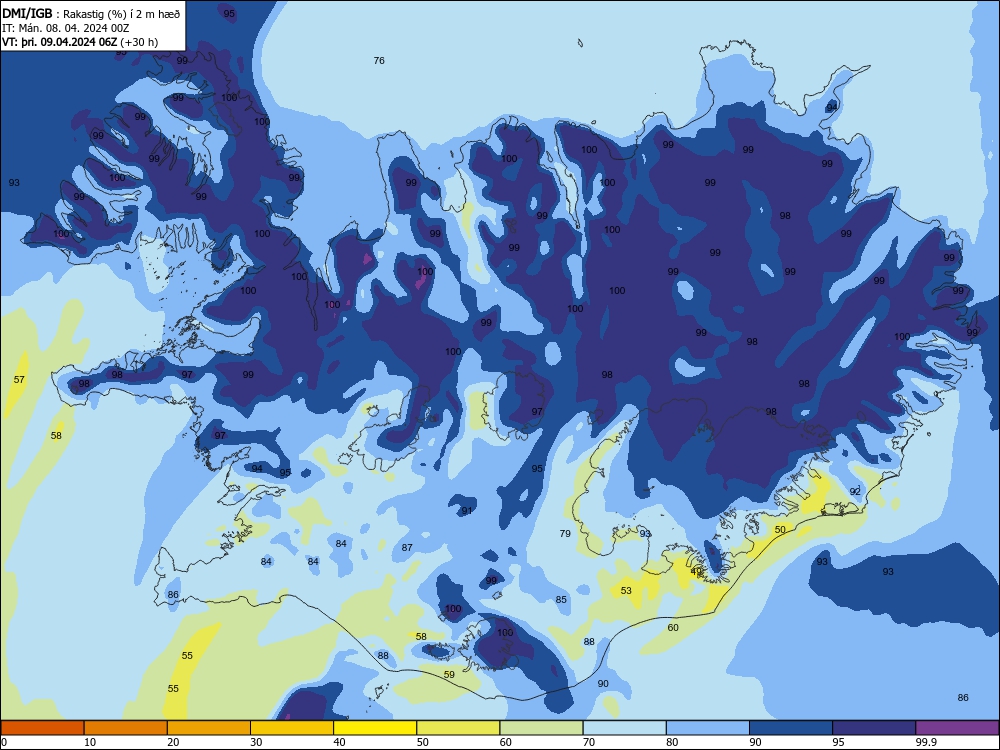1000x750 pixels.
Task: Click the map value '53' in yellow area
Action: pos(626,591)
